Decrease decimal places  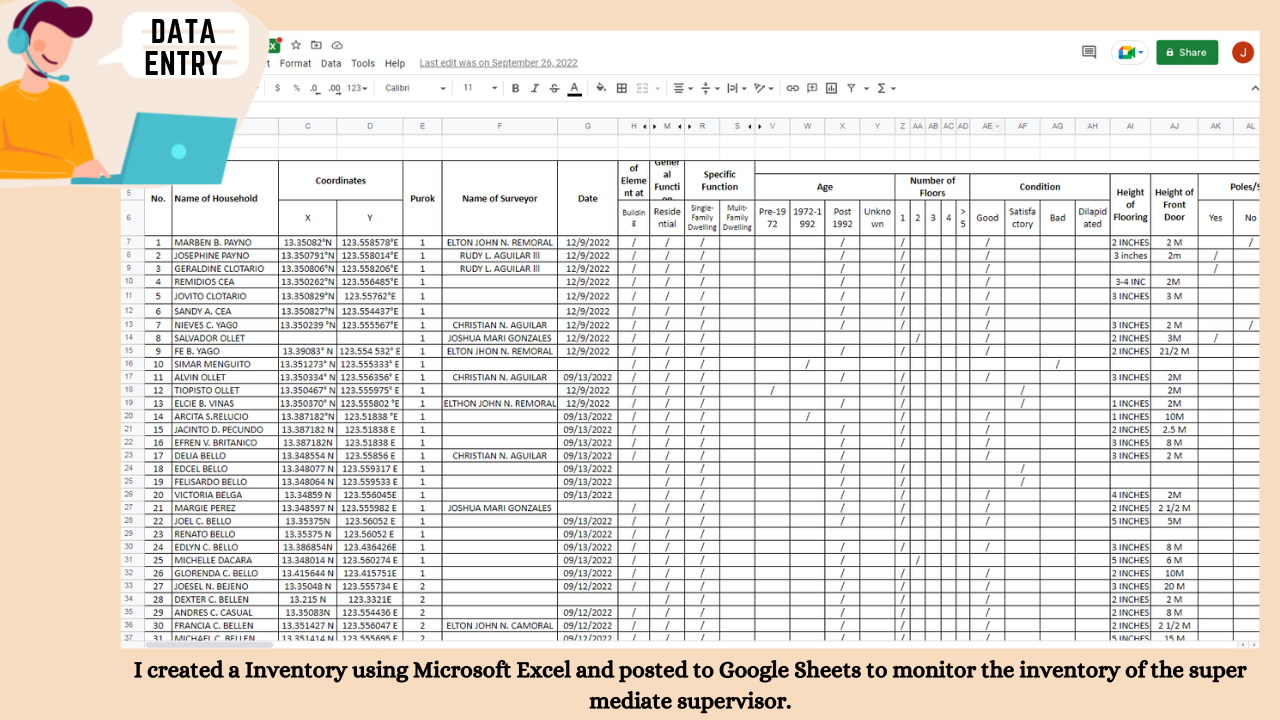(315, 88)
